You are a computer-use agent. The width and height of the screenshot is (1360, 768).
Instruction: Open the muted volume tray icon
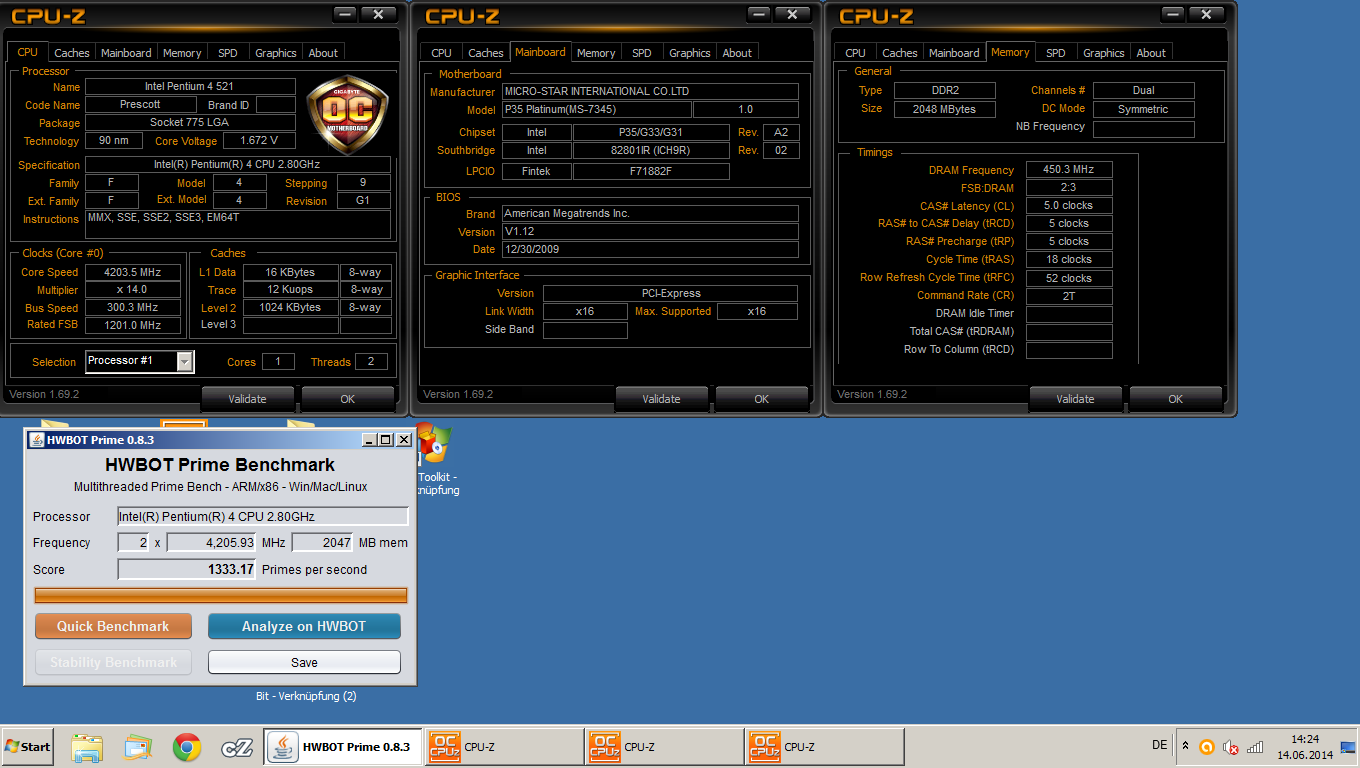click(1231, 747)
